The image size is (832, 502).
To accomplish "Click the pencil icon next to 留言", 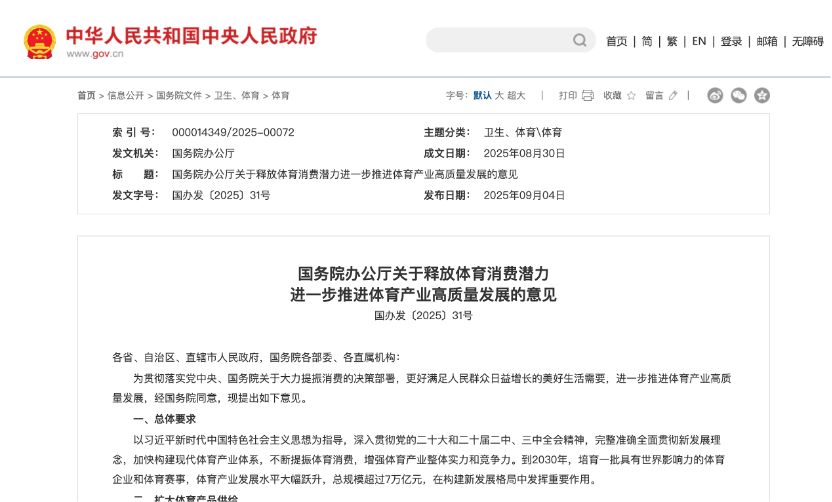I will coord(673,96).
